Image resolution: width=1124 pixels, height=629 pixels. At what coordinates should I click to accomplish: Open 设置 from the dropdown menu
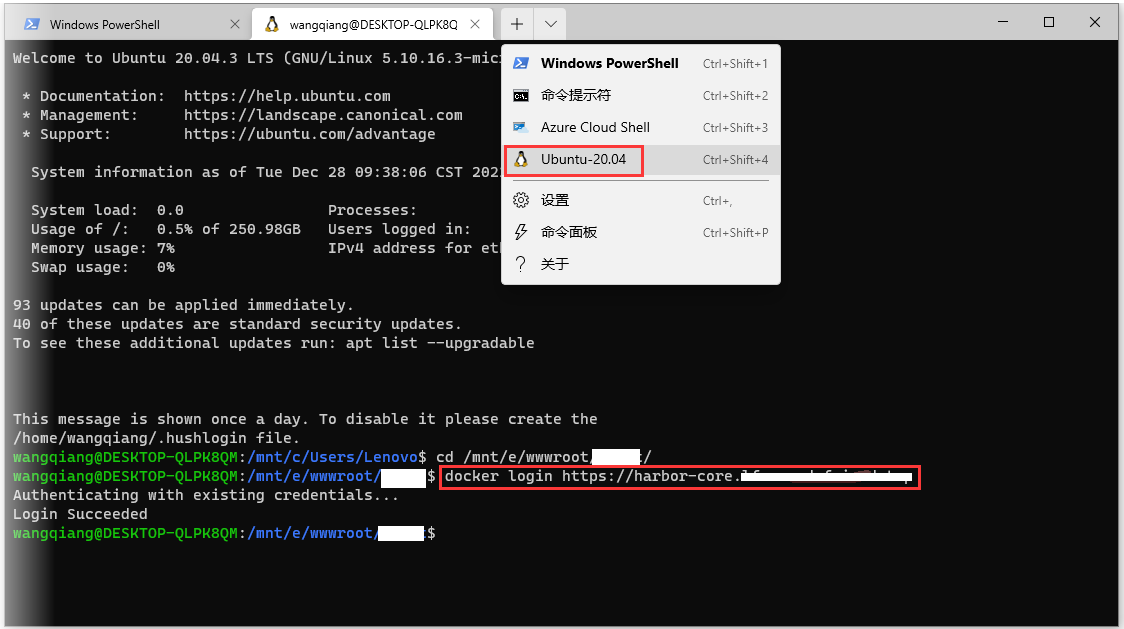pyautogui.click(x=641, y=200)
